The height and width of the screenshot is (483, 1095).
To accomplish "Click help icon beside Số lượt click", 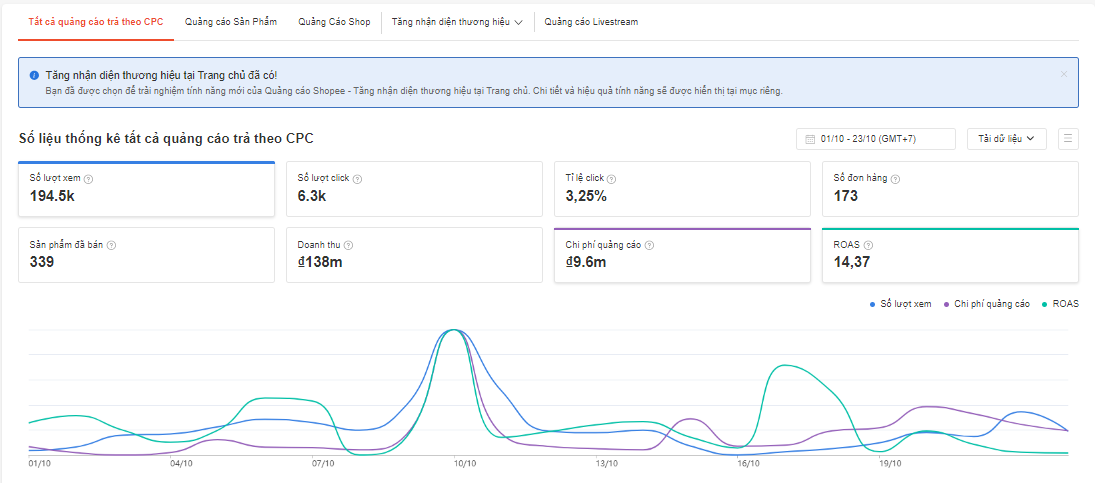I will [x=357, y=179].
